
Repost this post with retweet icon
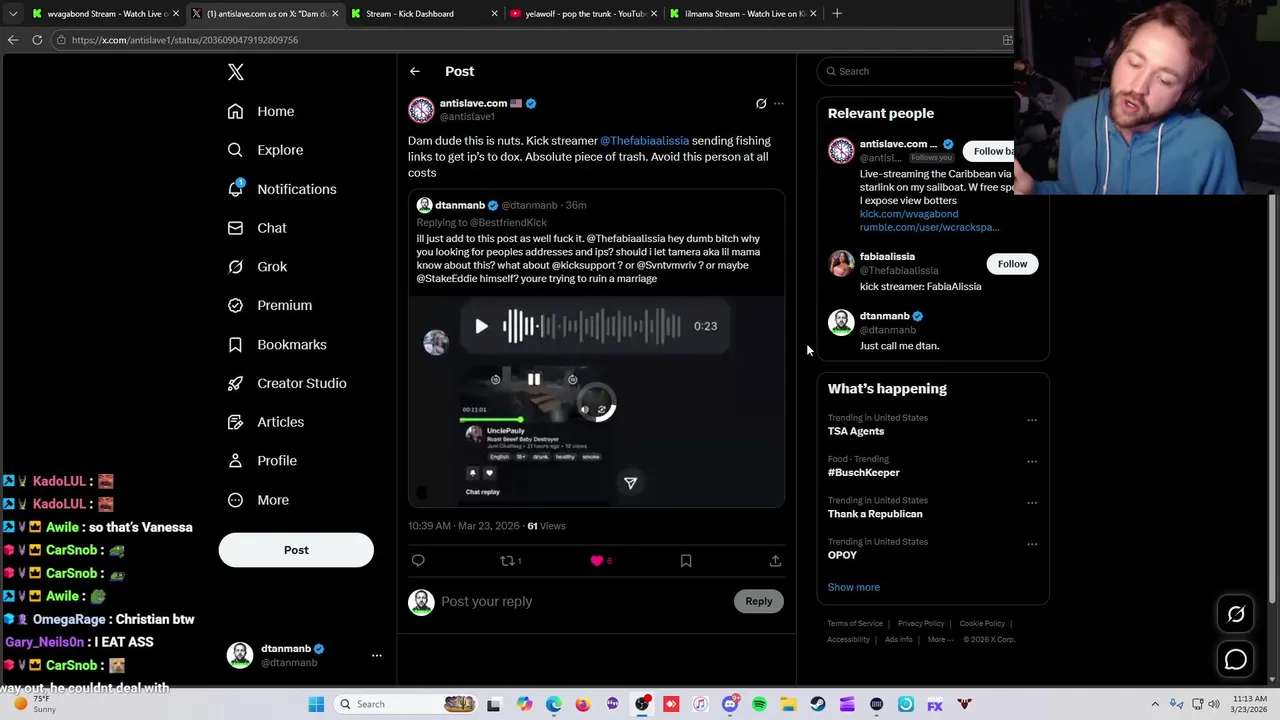[x=507, y=561]
